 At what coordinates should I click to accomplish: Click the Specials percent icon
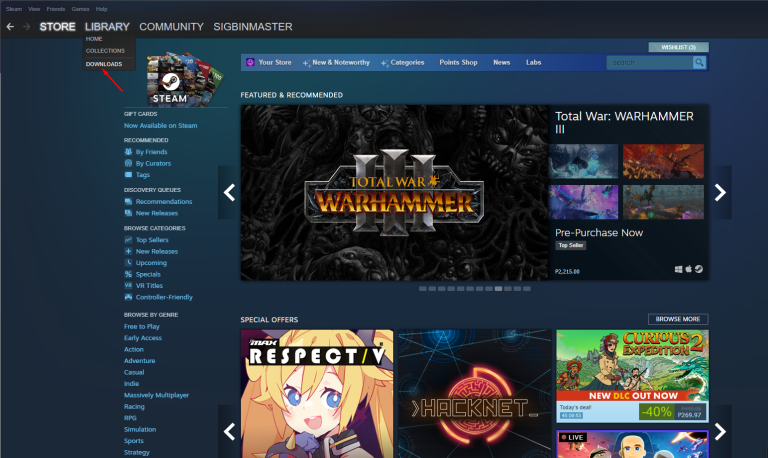tap(128, 274)
